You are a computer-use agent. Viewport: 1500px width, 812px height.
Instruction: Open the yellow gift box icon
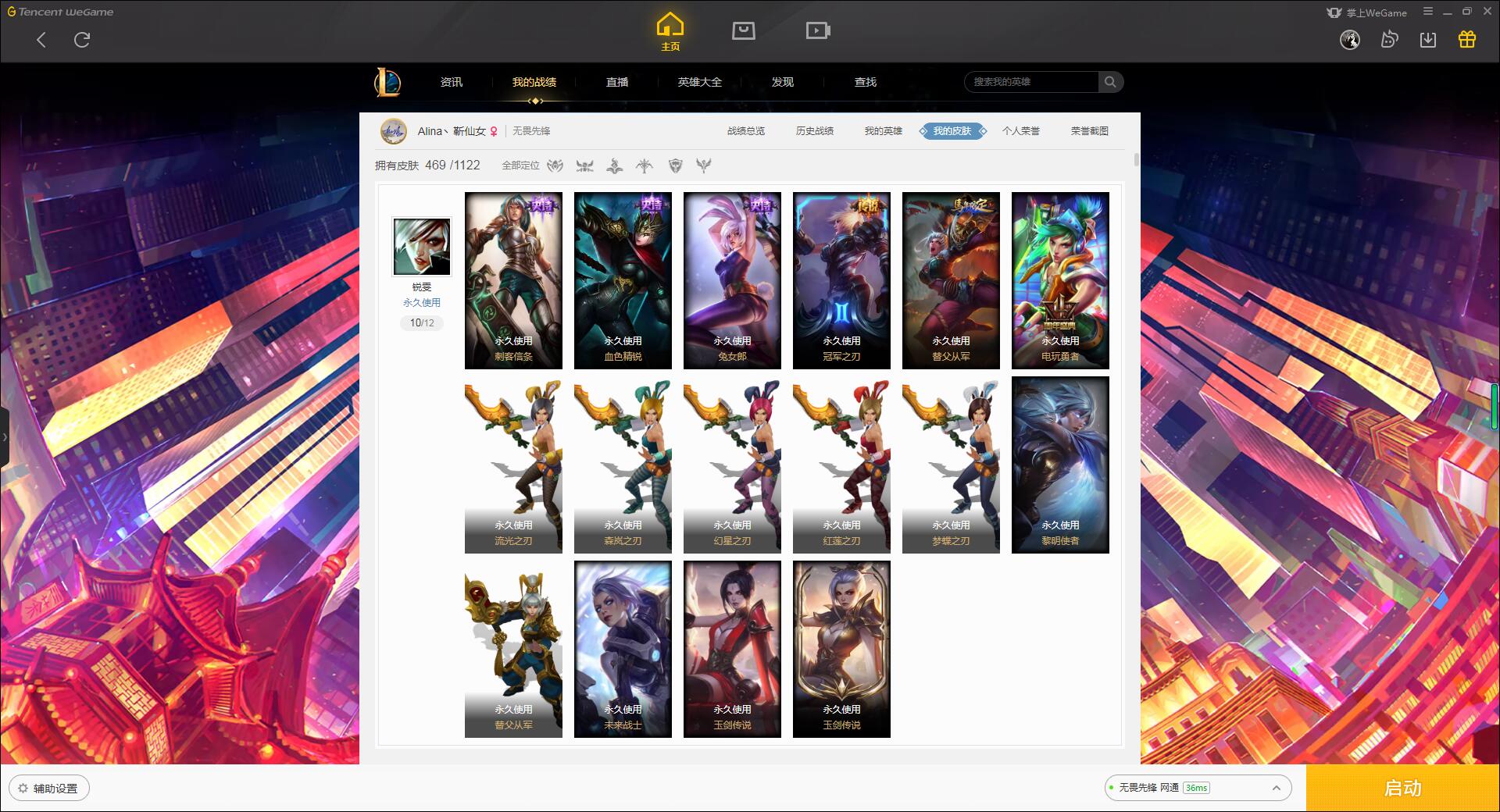(1467, 40)
